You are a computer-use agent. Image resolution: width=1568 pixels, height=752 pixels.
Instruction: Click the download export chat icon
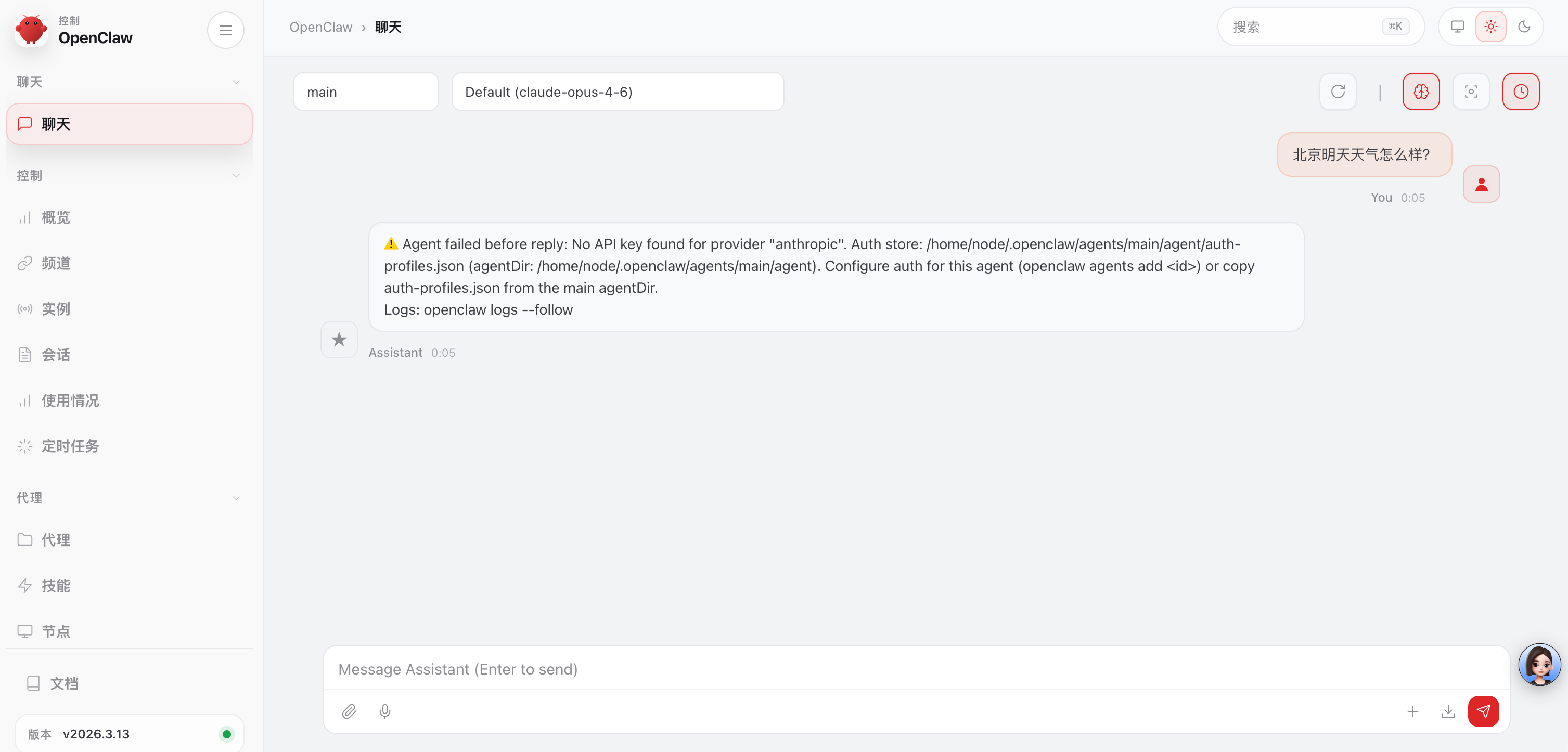pyautogui.click(x=1448, y=711)
